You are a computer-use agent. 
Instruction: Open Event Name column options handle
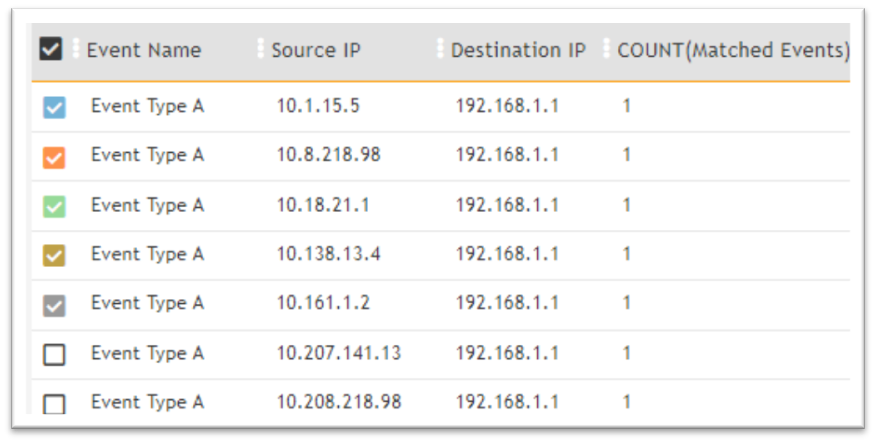pyautogui.click(x=77, y=49)
